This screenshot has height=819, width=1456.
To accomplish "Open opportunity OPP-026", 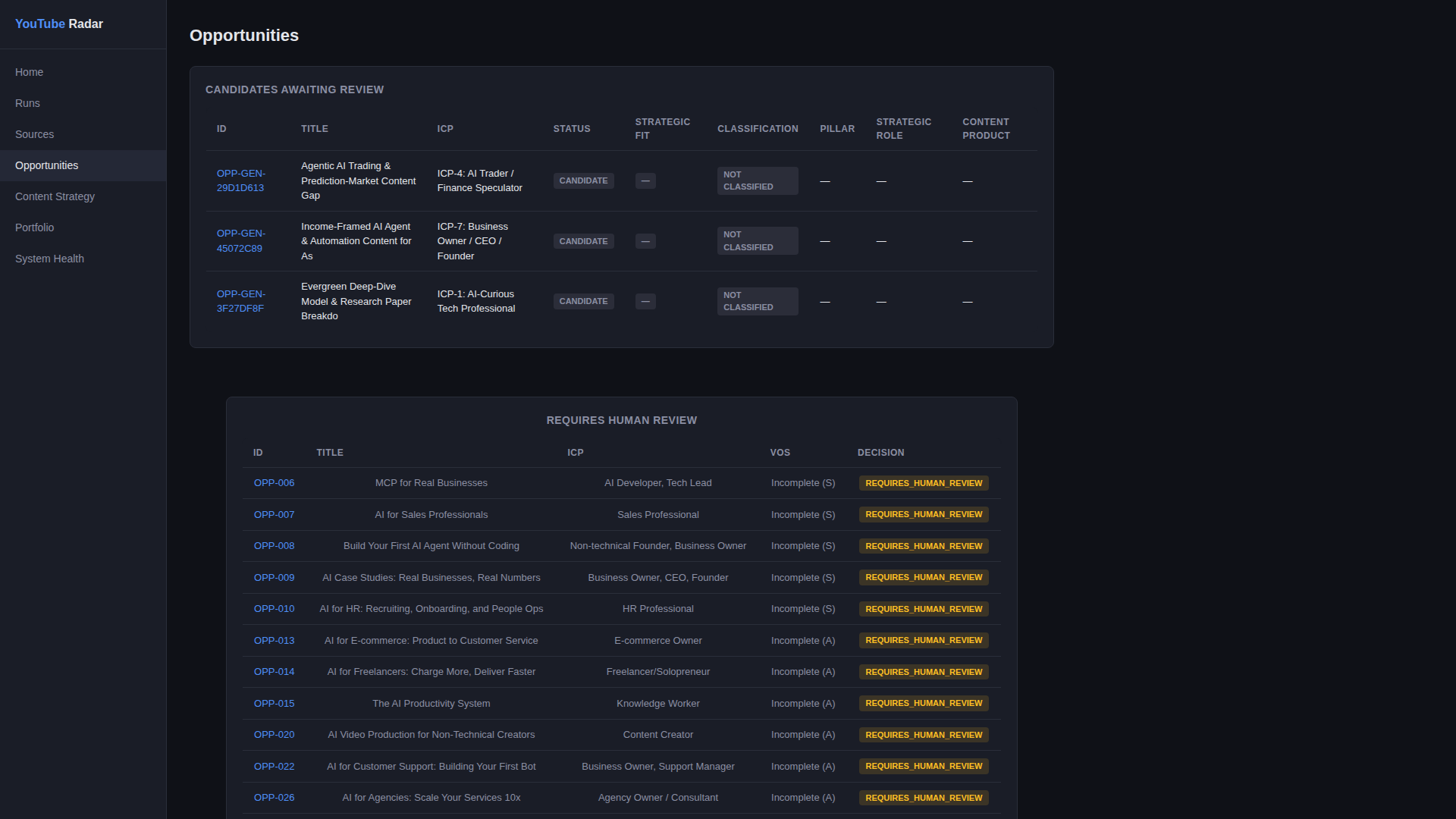I will pyautogui.click(x=274, y=798).
